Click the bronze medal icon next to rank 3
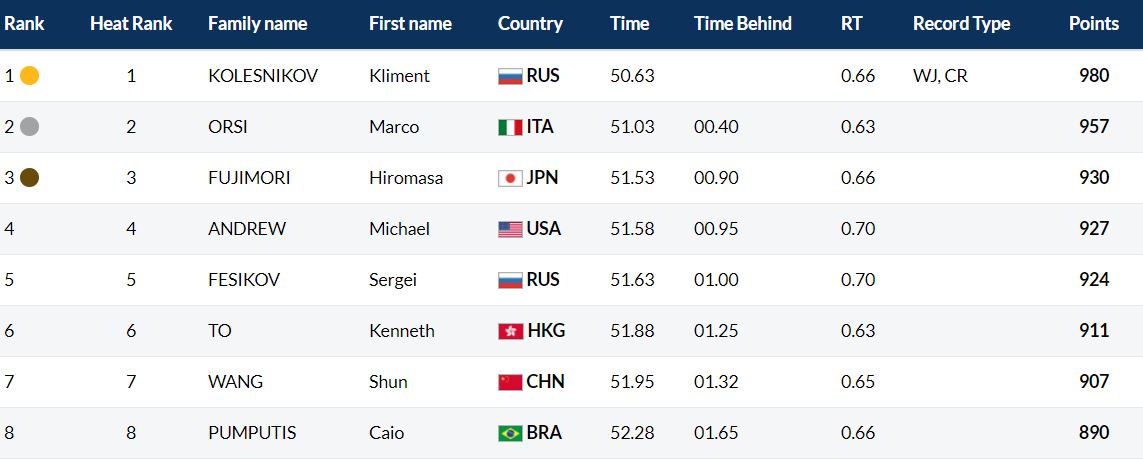 click(x=30, y=178)
